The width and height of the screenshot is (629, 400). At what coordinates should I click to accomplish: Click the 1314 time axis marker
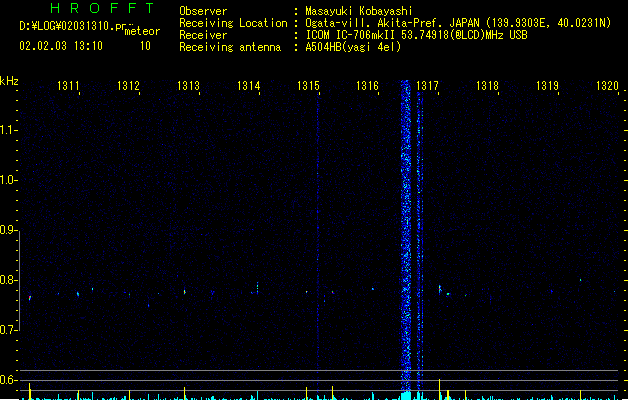coord(249,86)
